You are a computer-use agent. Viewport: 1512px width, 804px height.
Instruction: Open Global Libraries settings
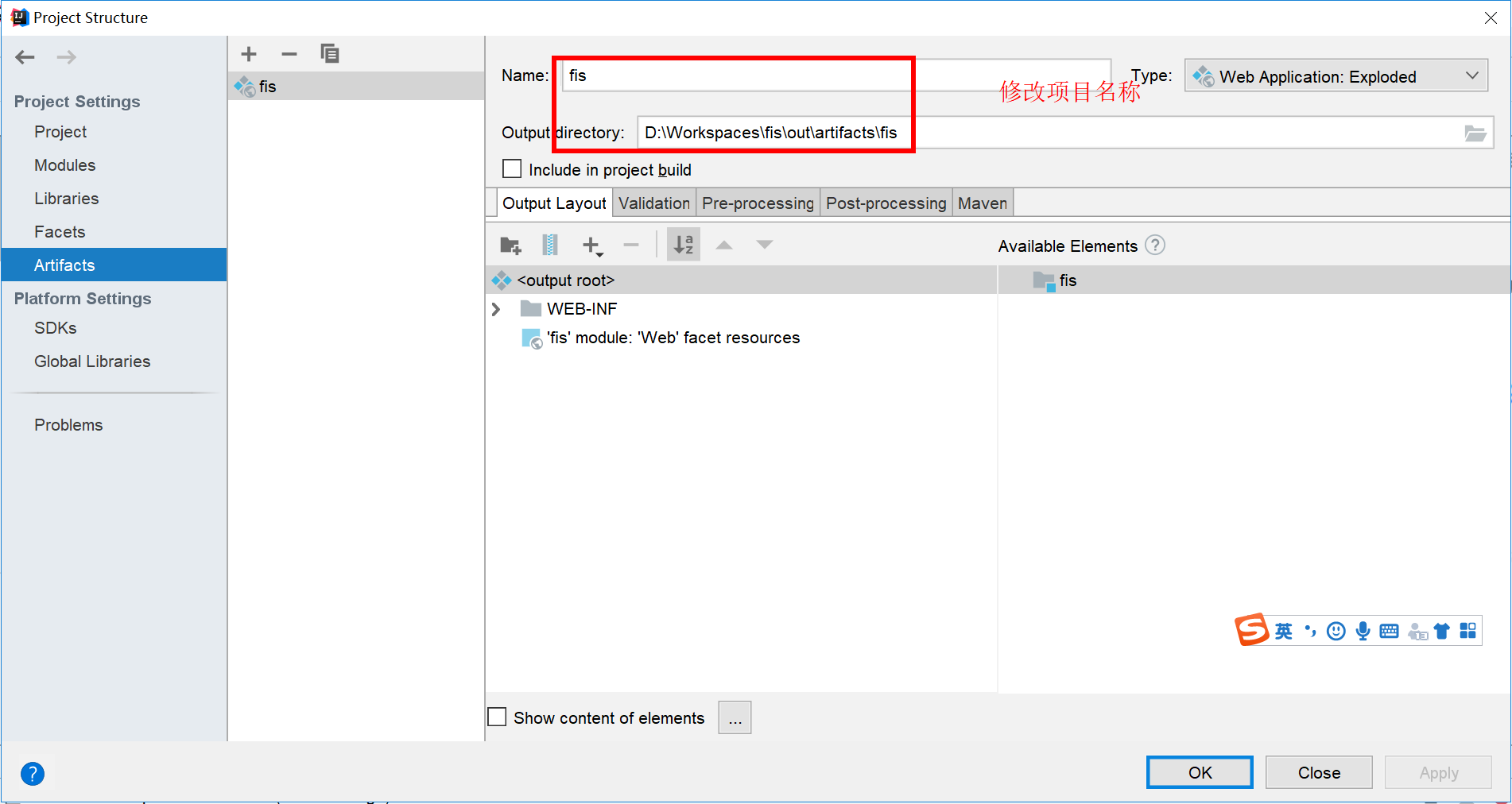[x=92, y=361]
